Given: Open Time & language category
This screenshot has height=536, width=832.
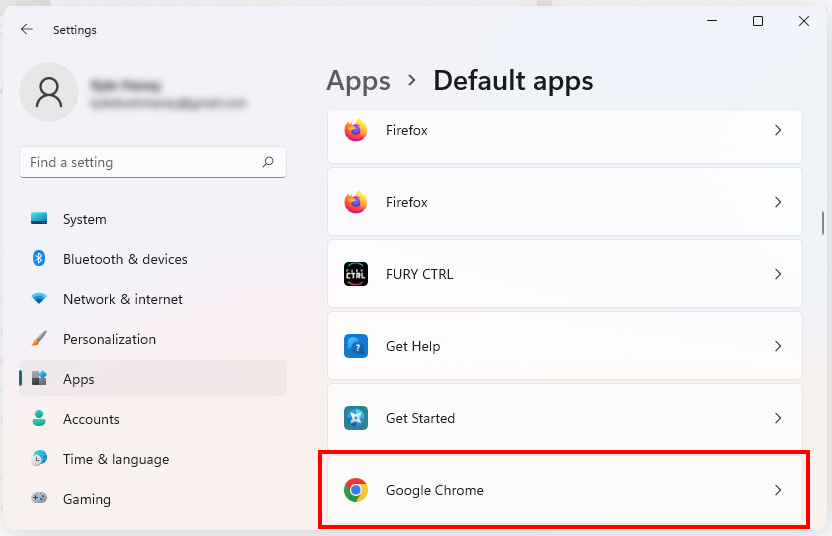Looking at the screenshot, I should [x=153, y=459].
